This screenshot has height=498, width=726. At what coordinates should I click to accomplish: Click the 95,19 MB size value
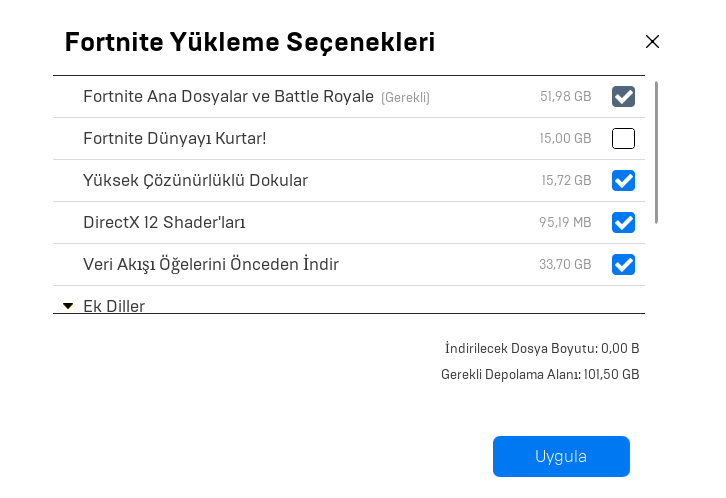point(565,222)
